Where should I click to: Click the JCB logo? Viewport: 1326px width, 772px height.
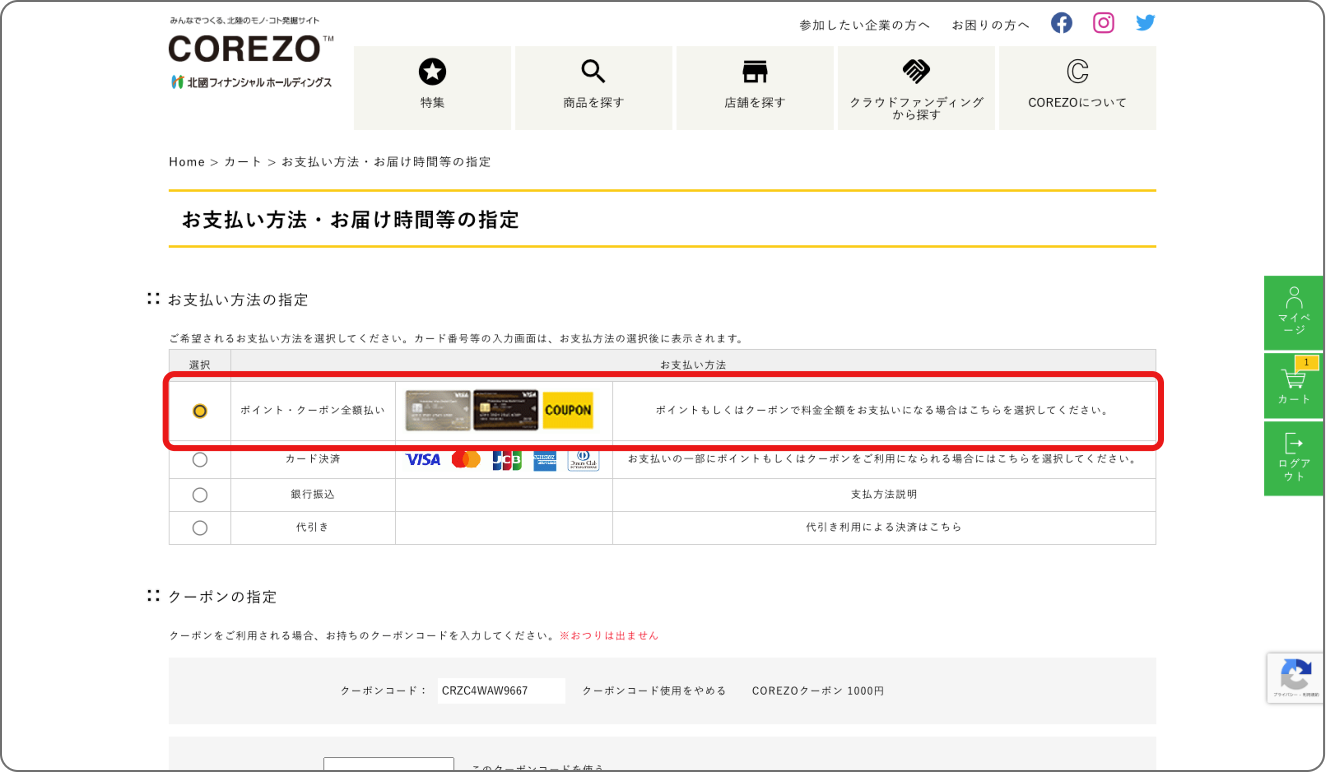[507, 460]
